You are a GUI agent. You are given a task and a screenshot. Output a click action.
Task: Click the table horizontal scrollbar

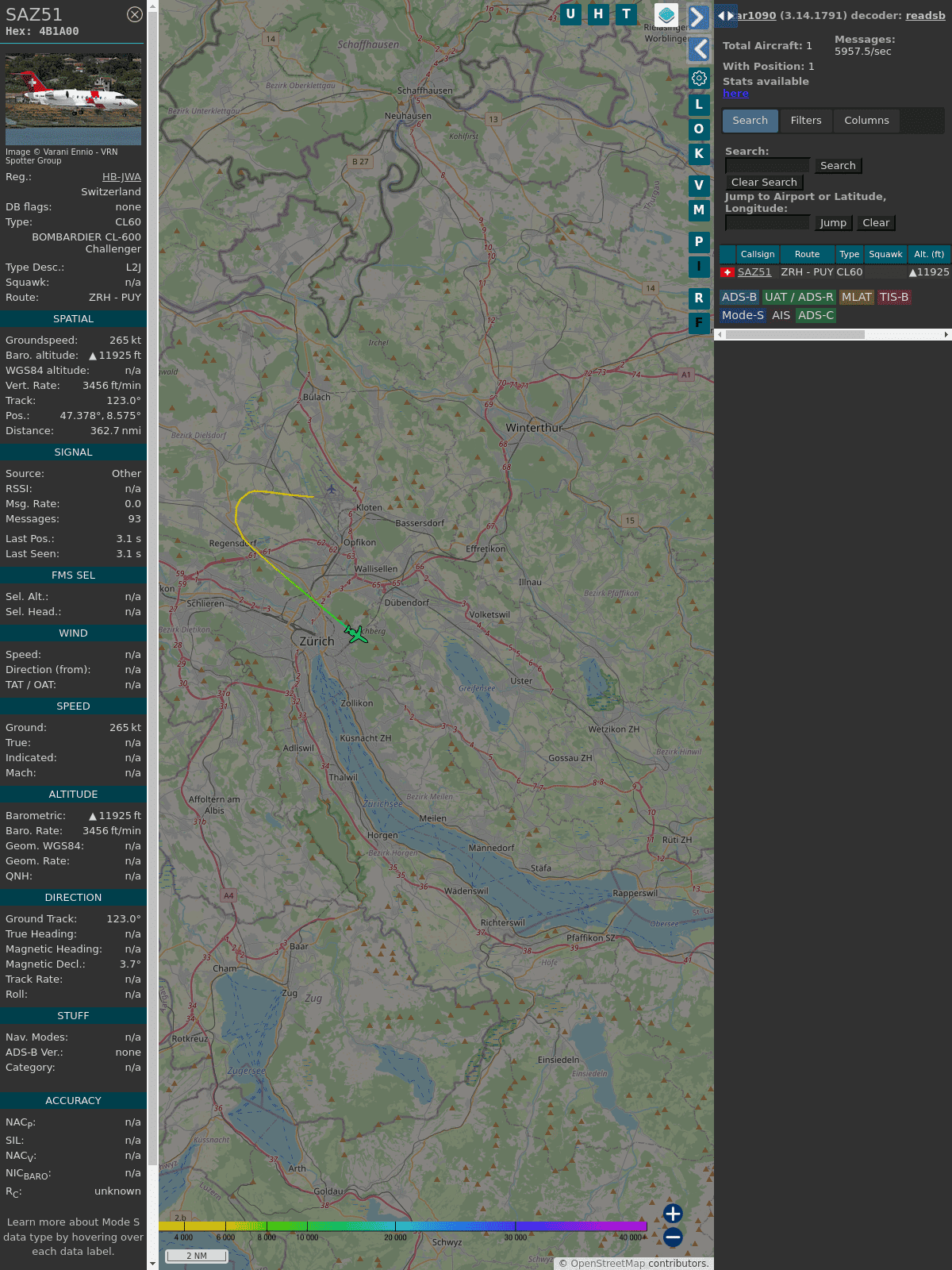[795, 335]
